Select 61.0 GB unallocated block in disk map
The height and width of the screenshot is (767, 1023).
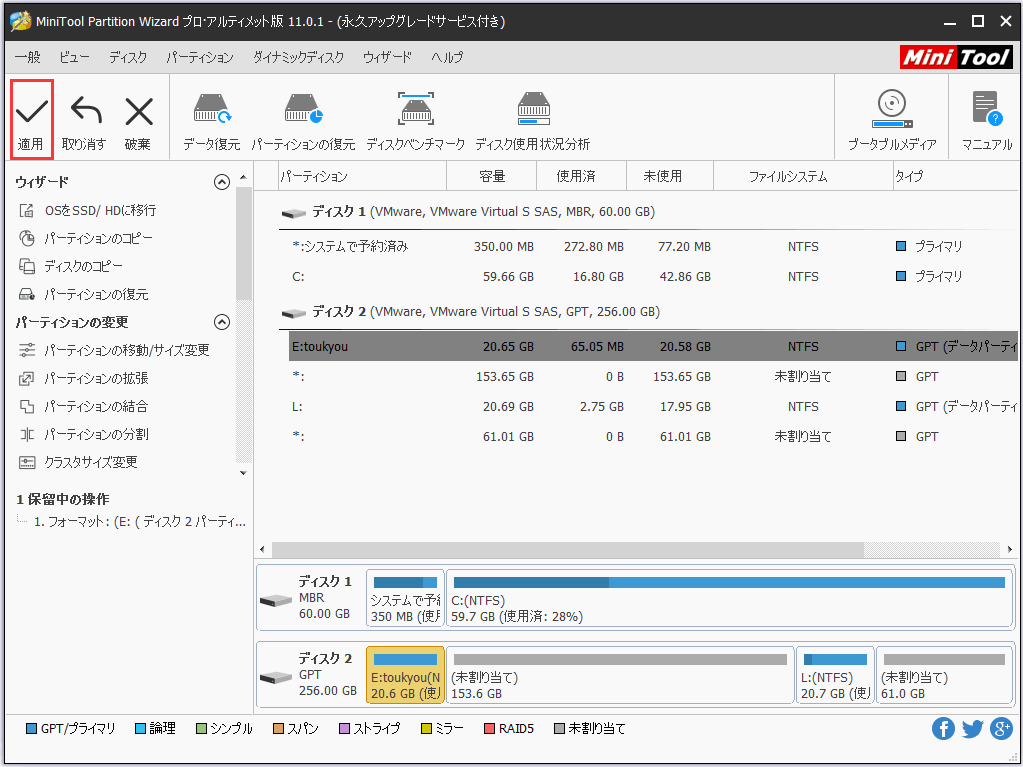tap(943, 675)
